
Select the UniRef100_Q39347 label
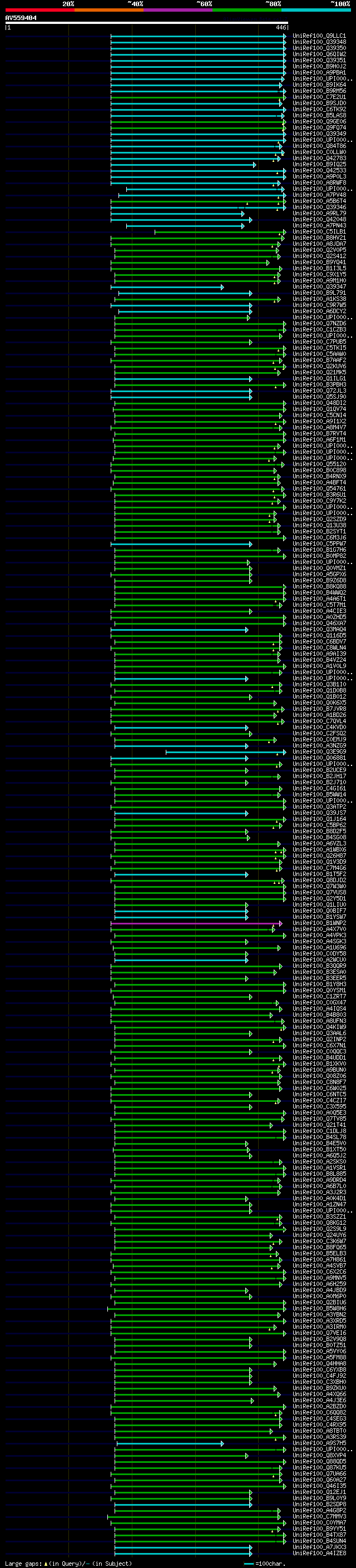pyautogui.click(x=319, y=286)
